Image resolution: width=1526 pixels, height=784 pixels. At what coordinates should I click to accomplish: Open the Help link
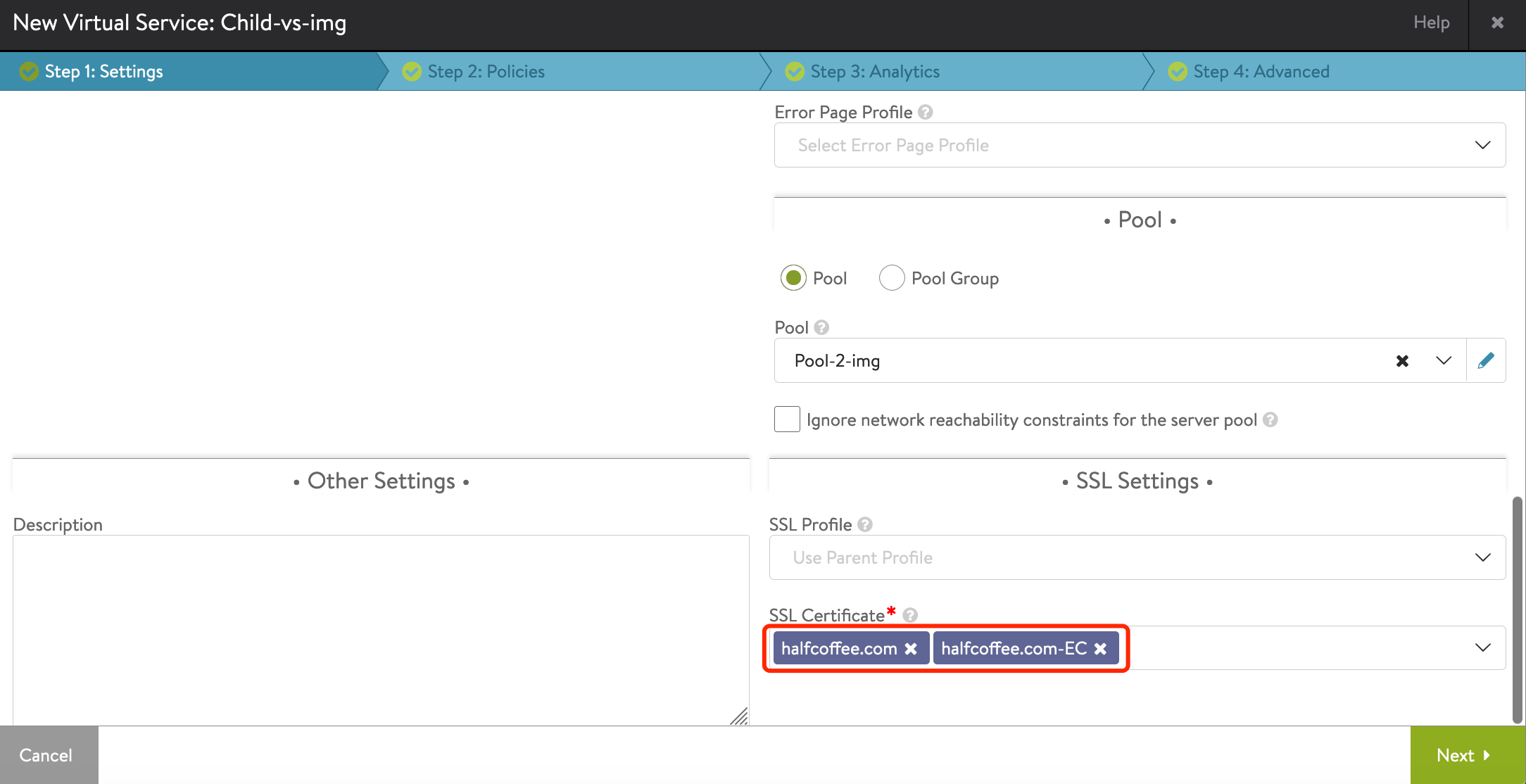[1432, 23]
